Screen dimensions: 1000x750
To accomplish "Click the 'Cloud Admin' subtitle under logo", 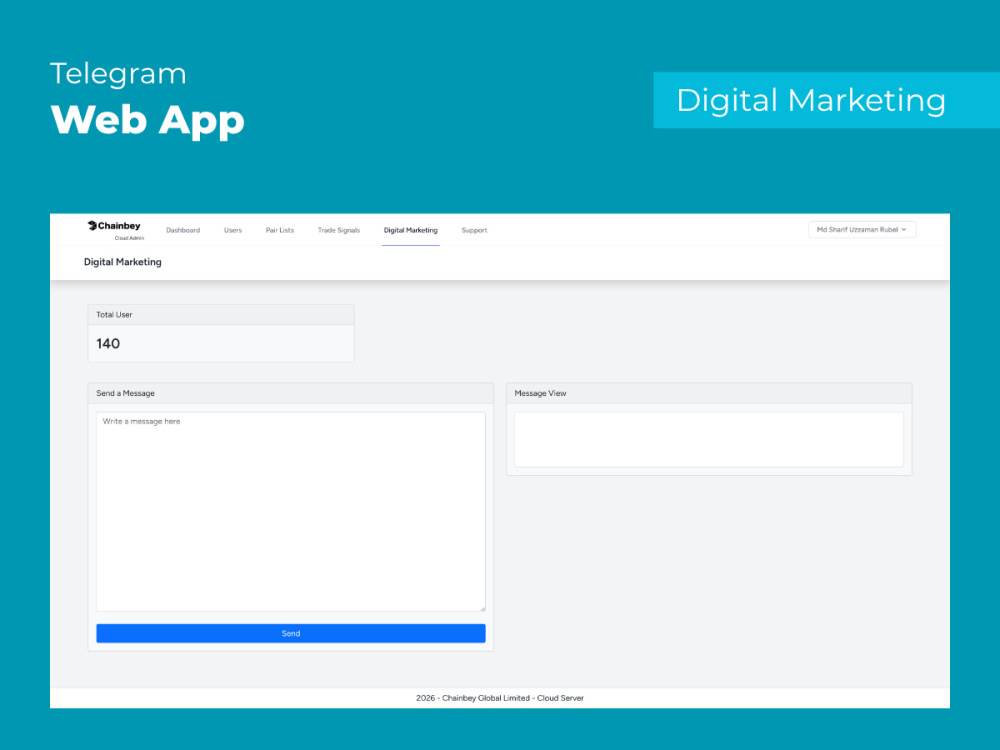I will click(x=129, y=238).
